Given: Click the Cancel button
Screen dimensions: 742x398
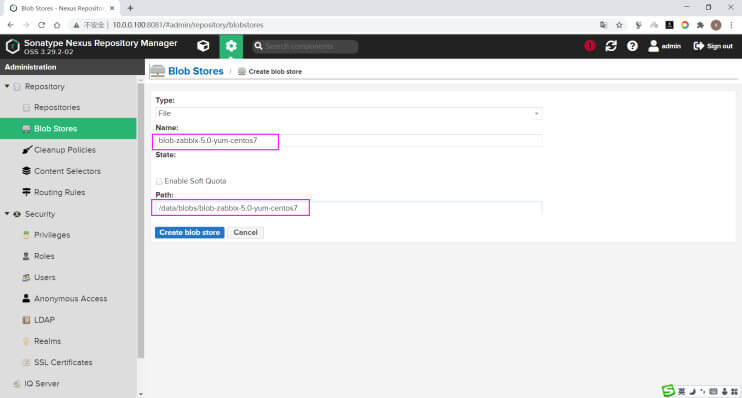Looking at the screenshot, I should [246, 232].
